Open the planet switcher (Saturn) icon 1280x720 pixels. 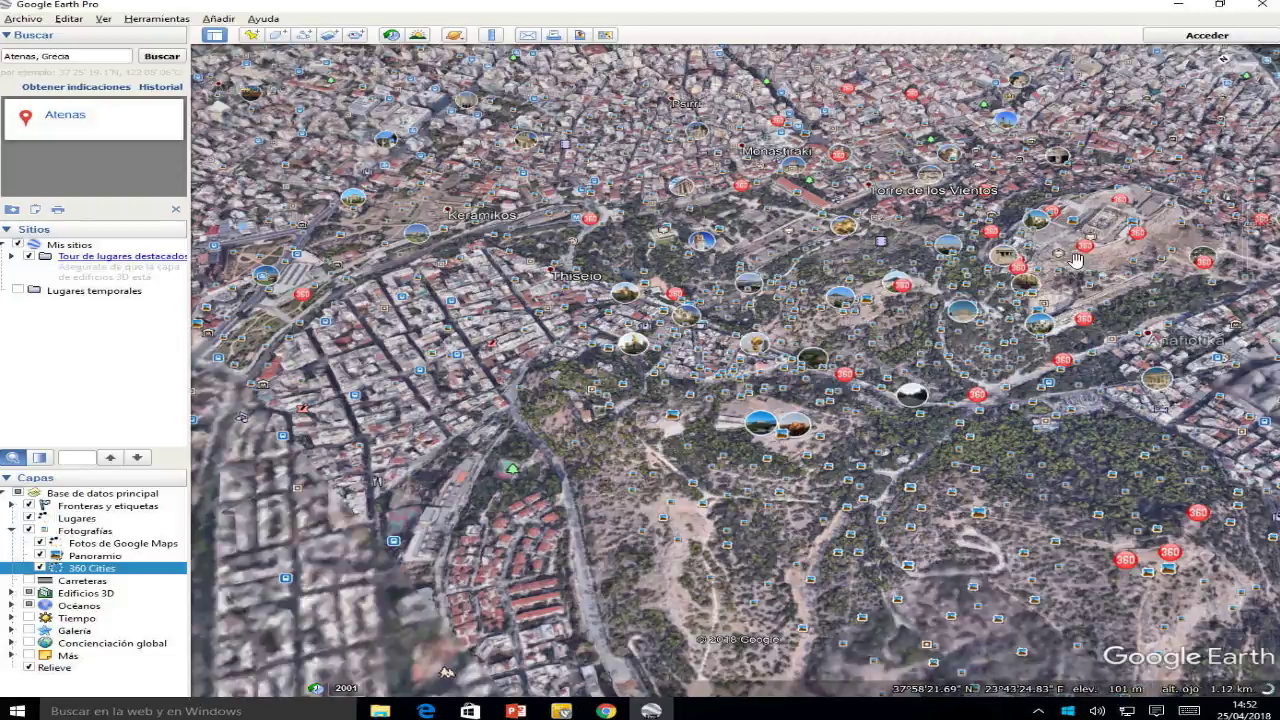coord(454,35)
